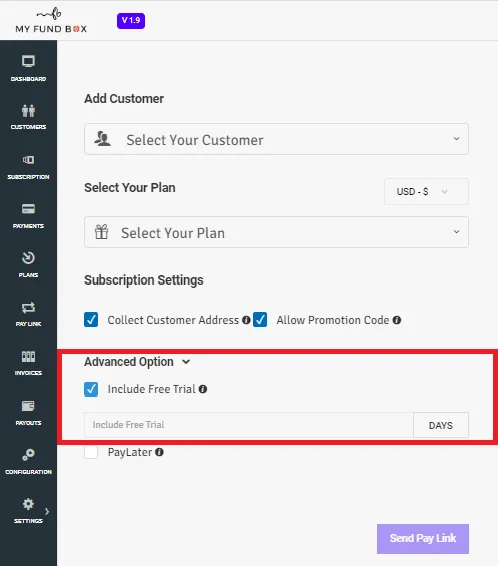Open the Select Your Plan dropdown
The width and height of the screenshot is (498, 566).
tap(276, 232)
